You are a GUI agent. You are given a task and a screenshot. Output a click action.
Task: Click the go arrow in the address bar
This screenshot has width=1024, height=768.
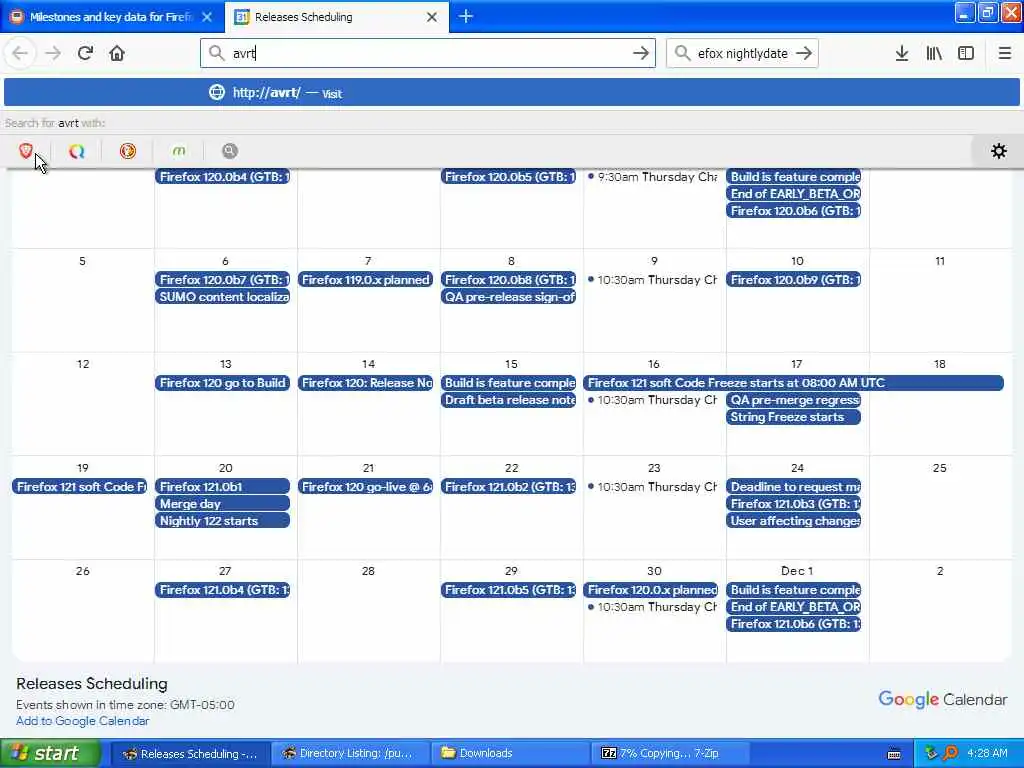pos(641,53)
